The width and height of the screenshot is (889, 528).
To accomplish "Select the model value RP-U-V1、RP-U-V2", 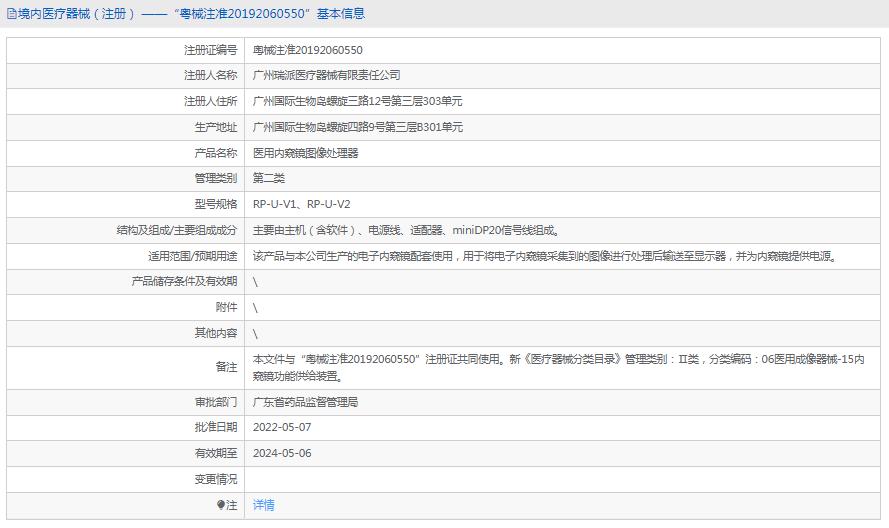I will [302, 204].
